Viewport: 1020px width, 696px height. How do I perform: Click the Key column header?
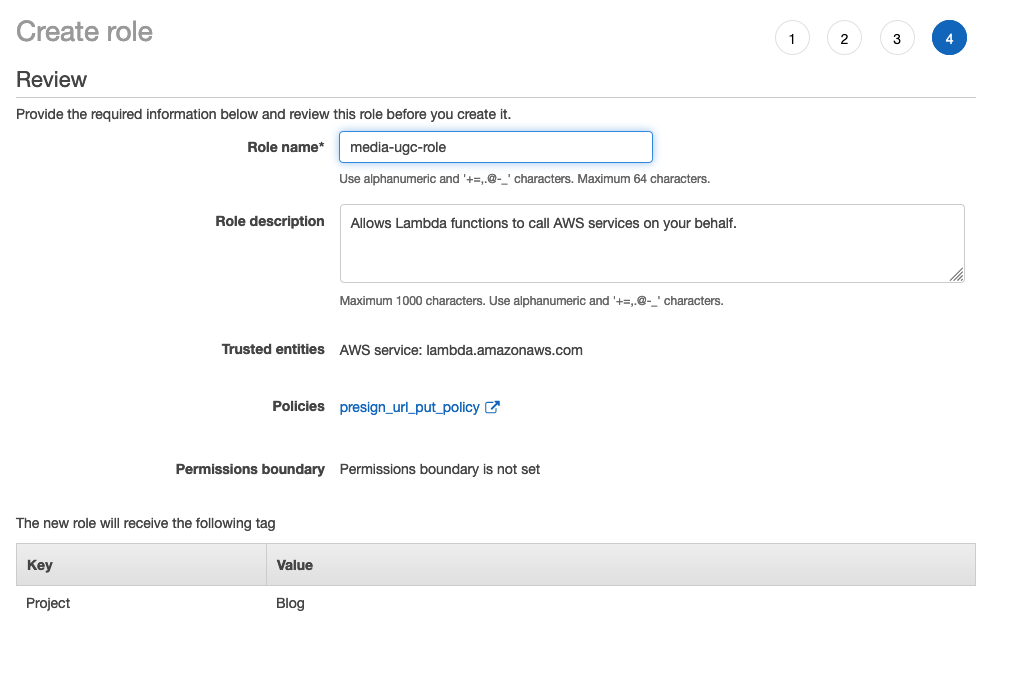point(40,565)
